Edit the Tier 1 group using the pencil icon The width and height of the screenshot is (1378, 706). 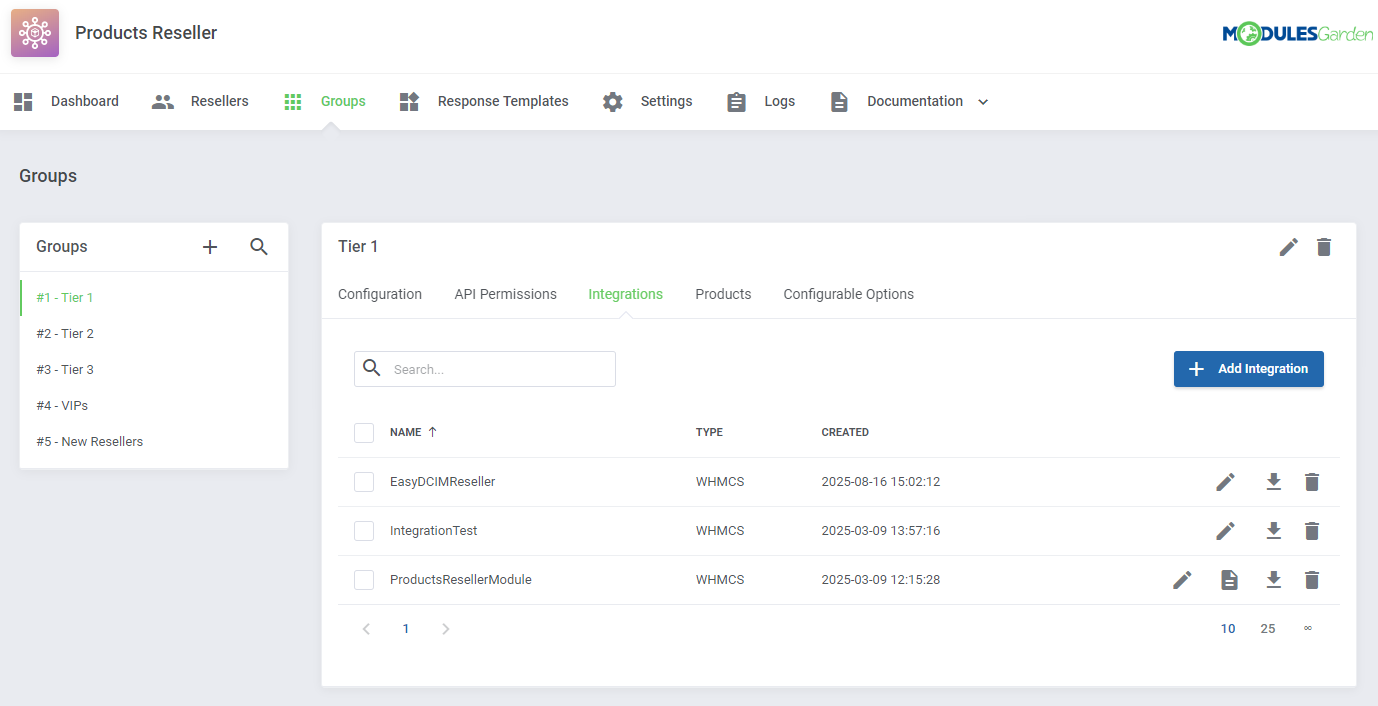click(1288, 246)
